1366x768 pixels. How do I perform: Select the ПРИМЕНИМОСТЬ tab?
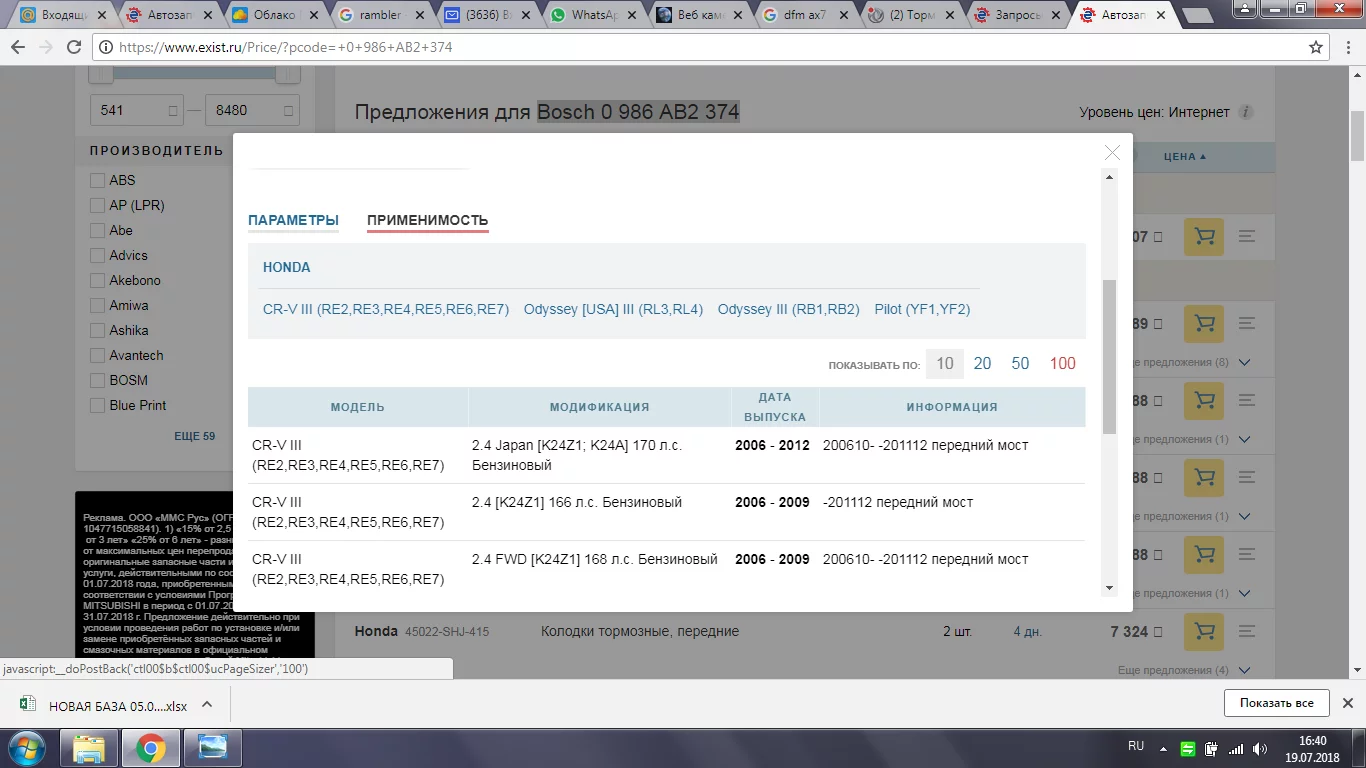[428, 221]
